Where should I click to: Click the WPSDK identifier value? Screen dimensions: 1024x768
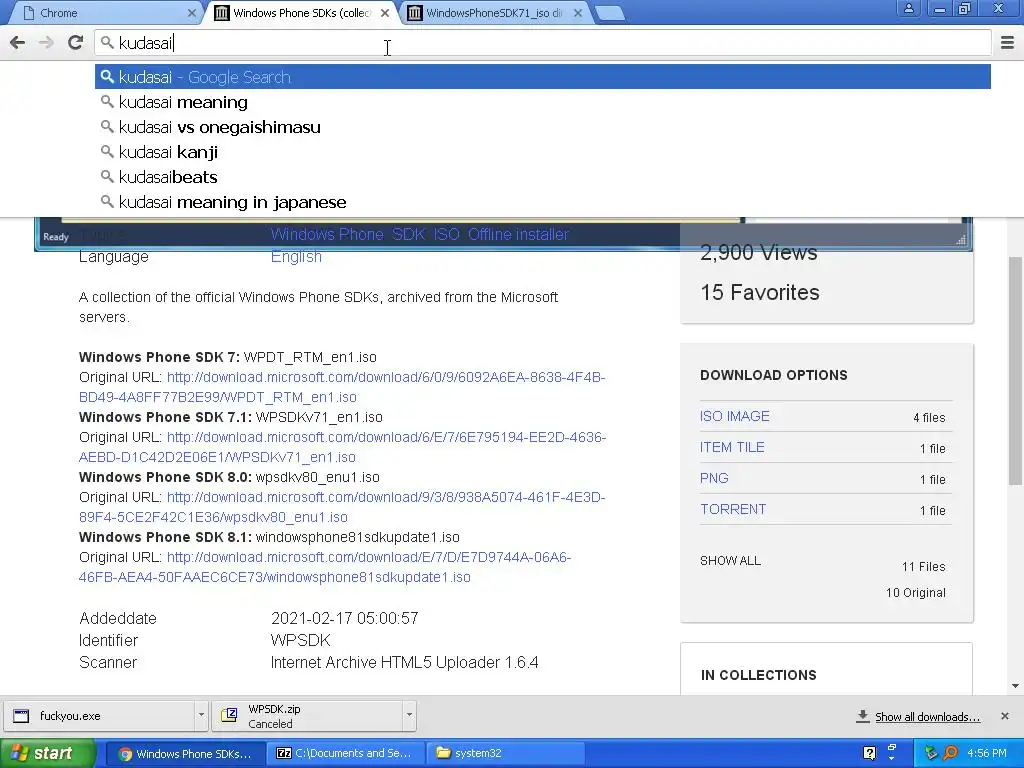coord(301,641)
